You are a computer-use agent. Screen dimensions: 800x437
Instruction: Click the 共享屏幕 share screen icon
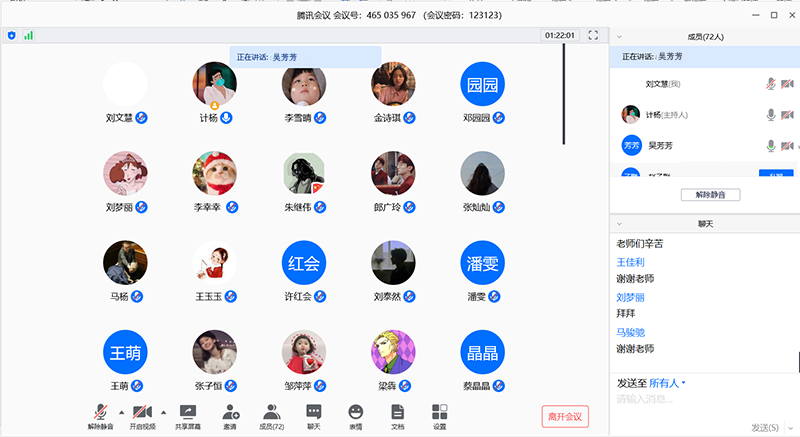click(187, 412)
